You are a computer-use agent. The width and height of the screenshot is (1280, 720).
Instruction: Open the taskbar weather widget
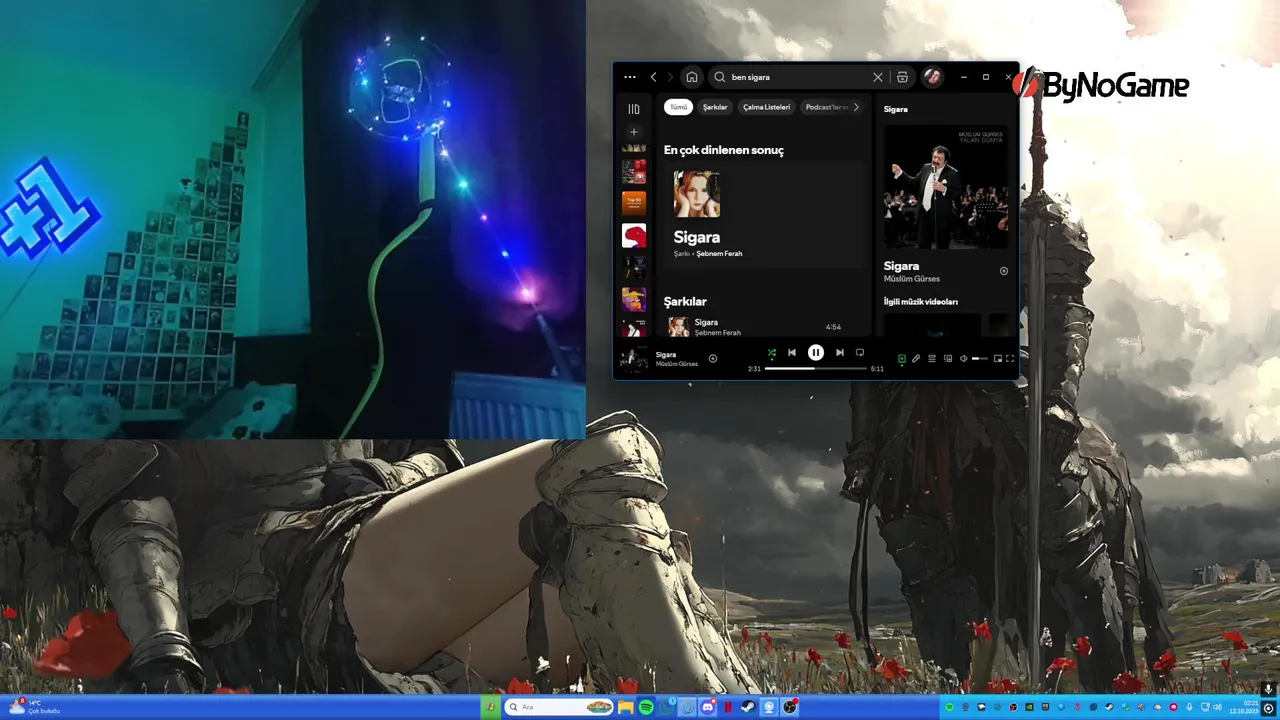pyautogui.click(x=36, y=707)
